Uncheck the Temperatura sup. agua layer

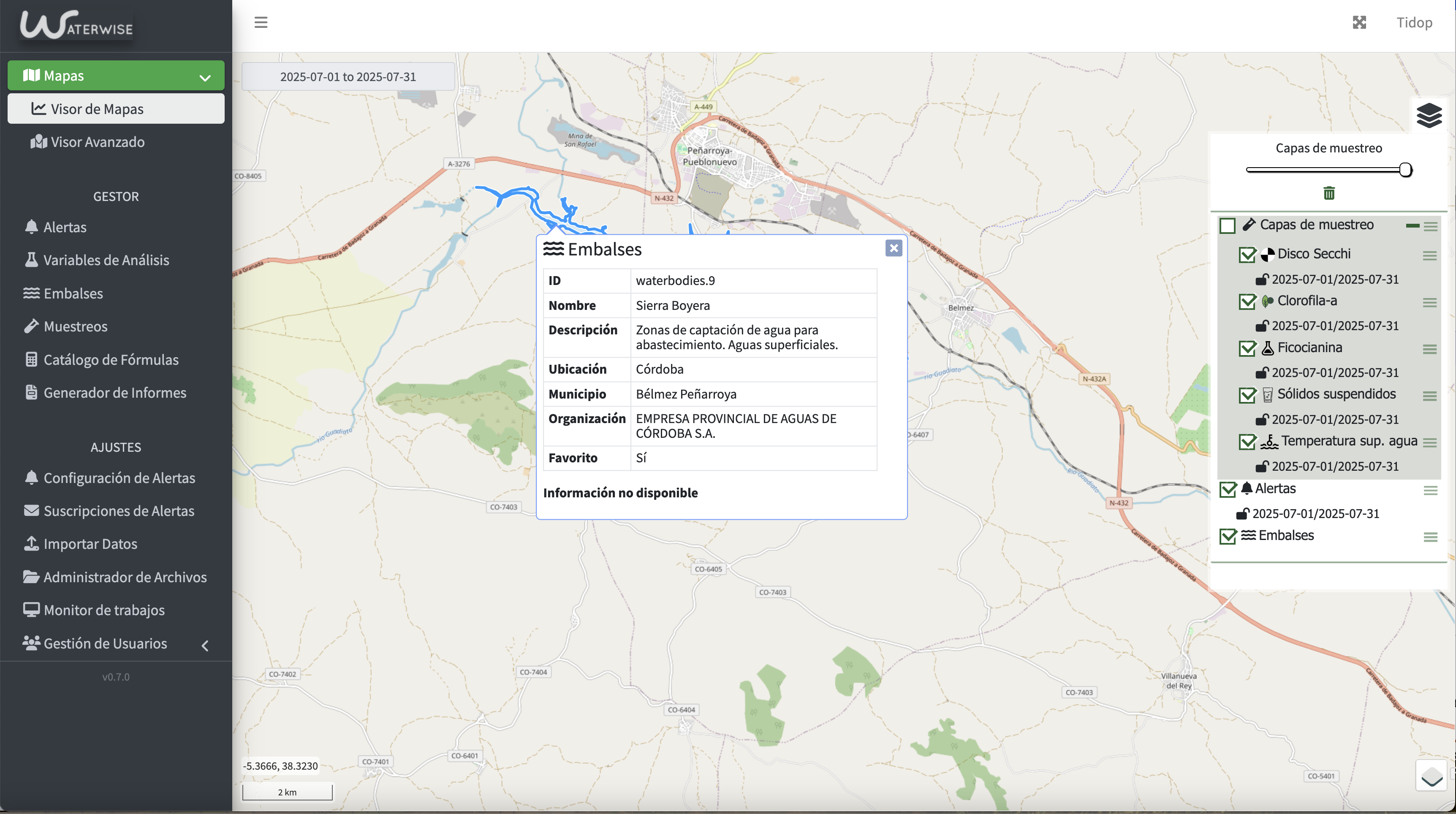click(1247, 442)
